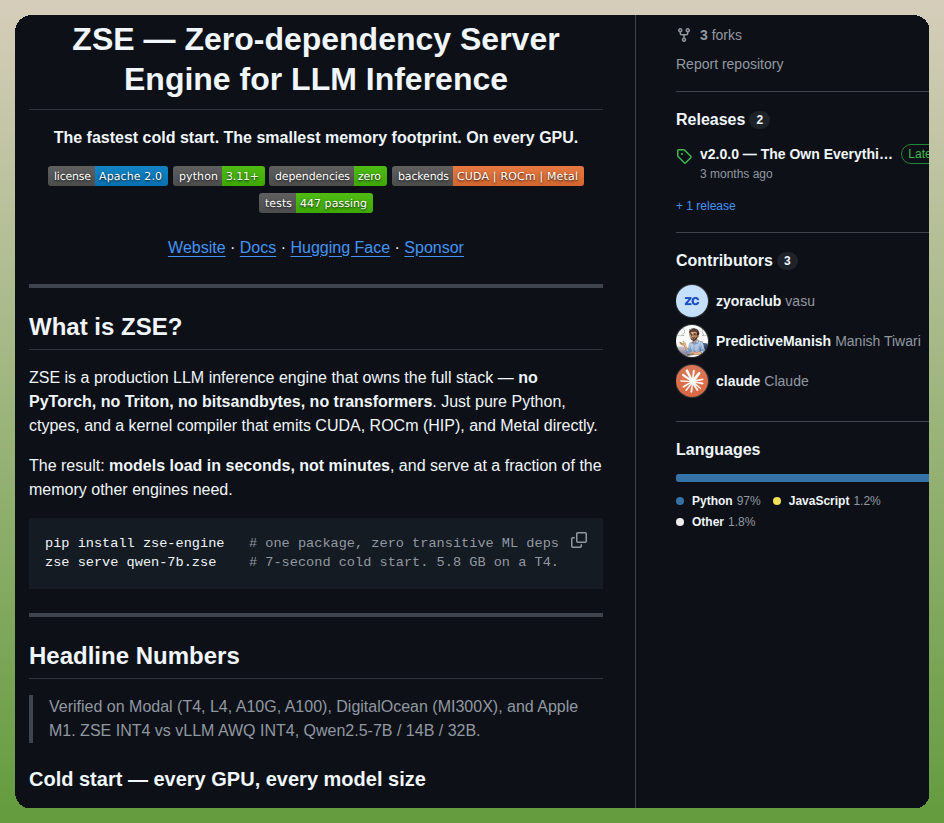
Task: Click the ZSE main title heading
Action: point(315,59)
